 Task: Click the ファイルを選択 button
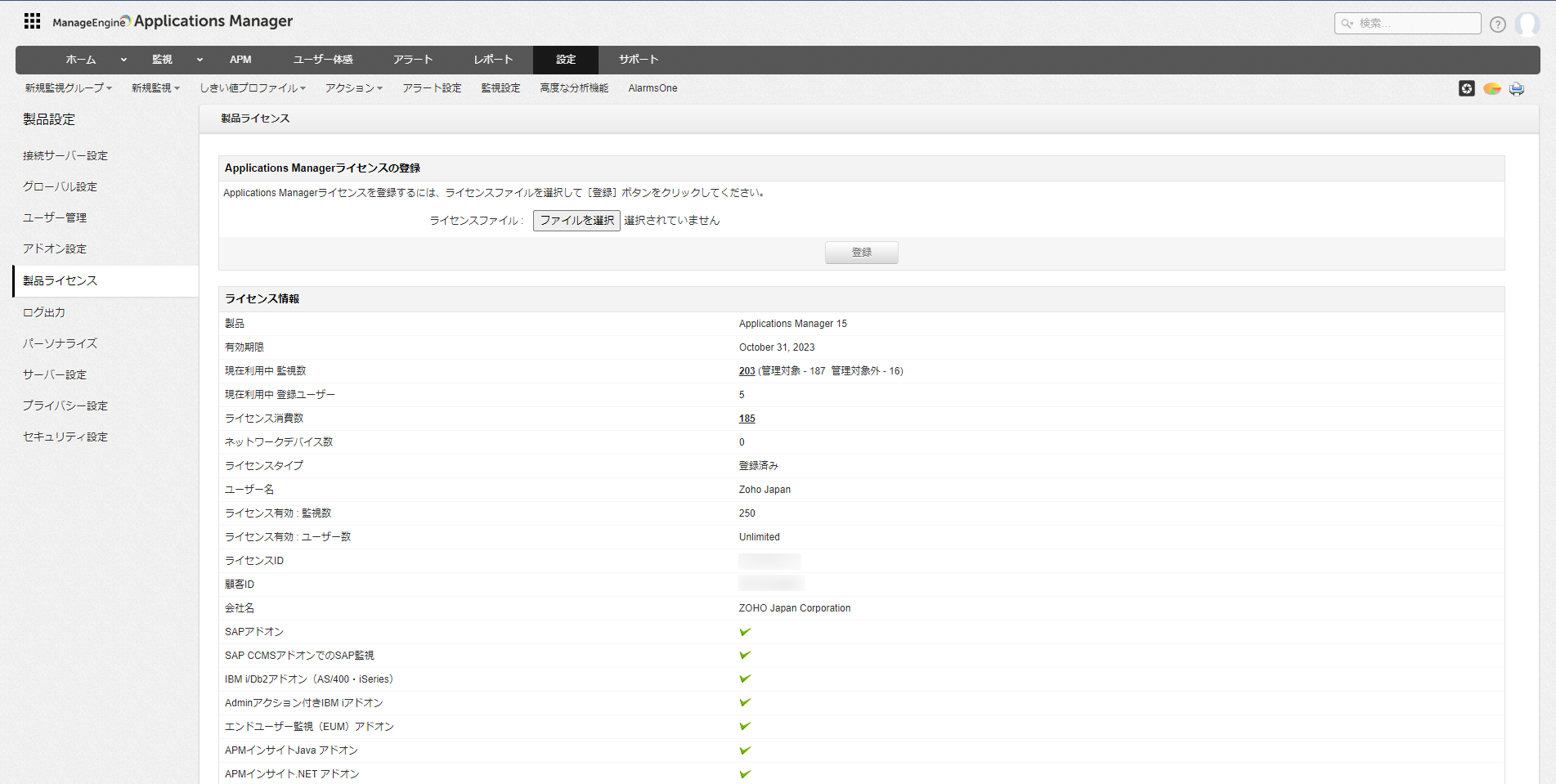click(576, 221)
